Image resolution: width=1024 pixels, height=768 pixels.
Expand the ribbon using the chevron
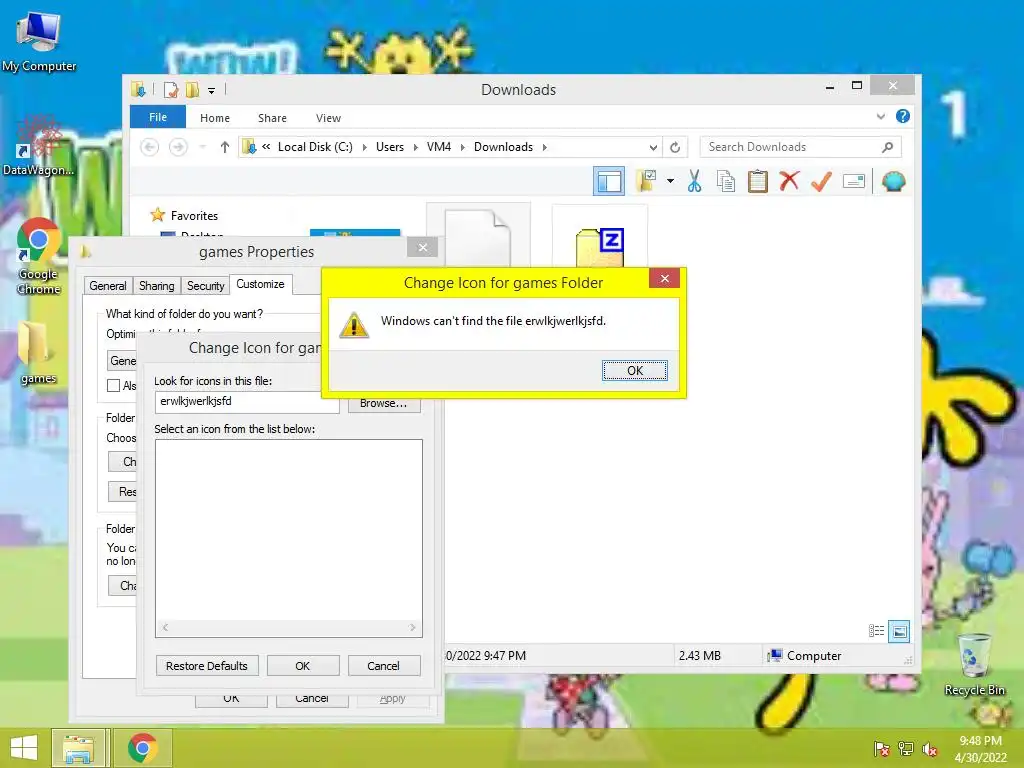pyautogui.click(x=880, y=116)
